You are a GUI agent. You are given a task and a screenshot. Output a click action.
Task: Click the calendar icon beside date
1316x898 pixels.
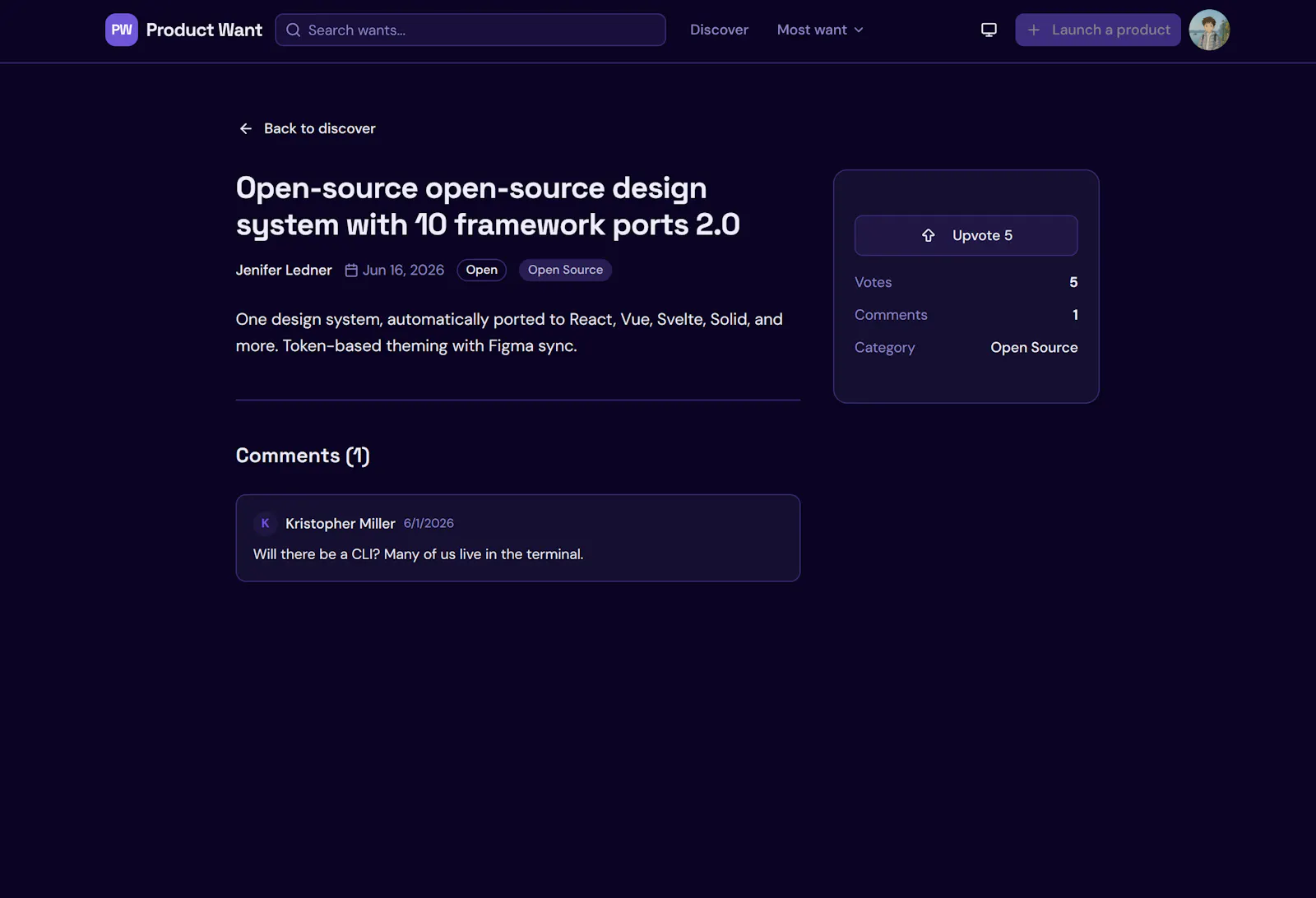coord(351,270)
